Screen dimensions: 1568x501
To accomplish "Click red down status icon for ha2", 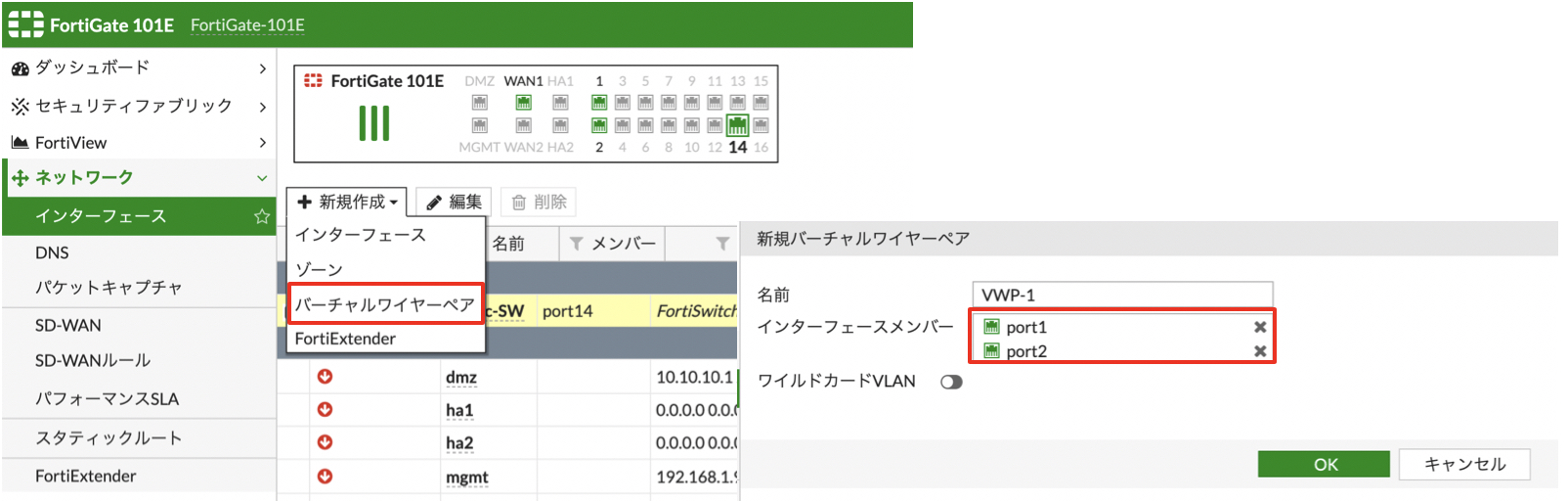I will [325, 442].
